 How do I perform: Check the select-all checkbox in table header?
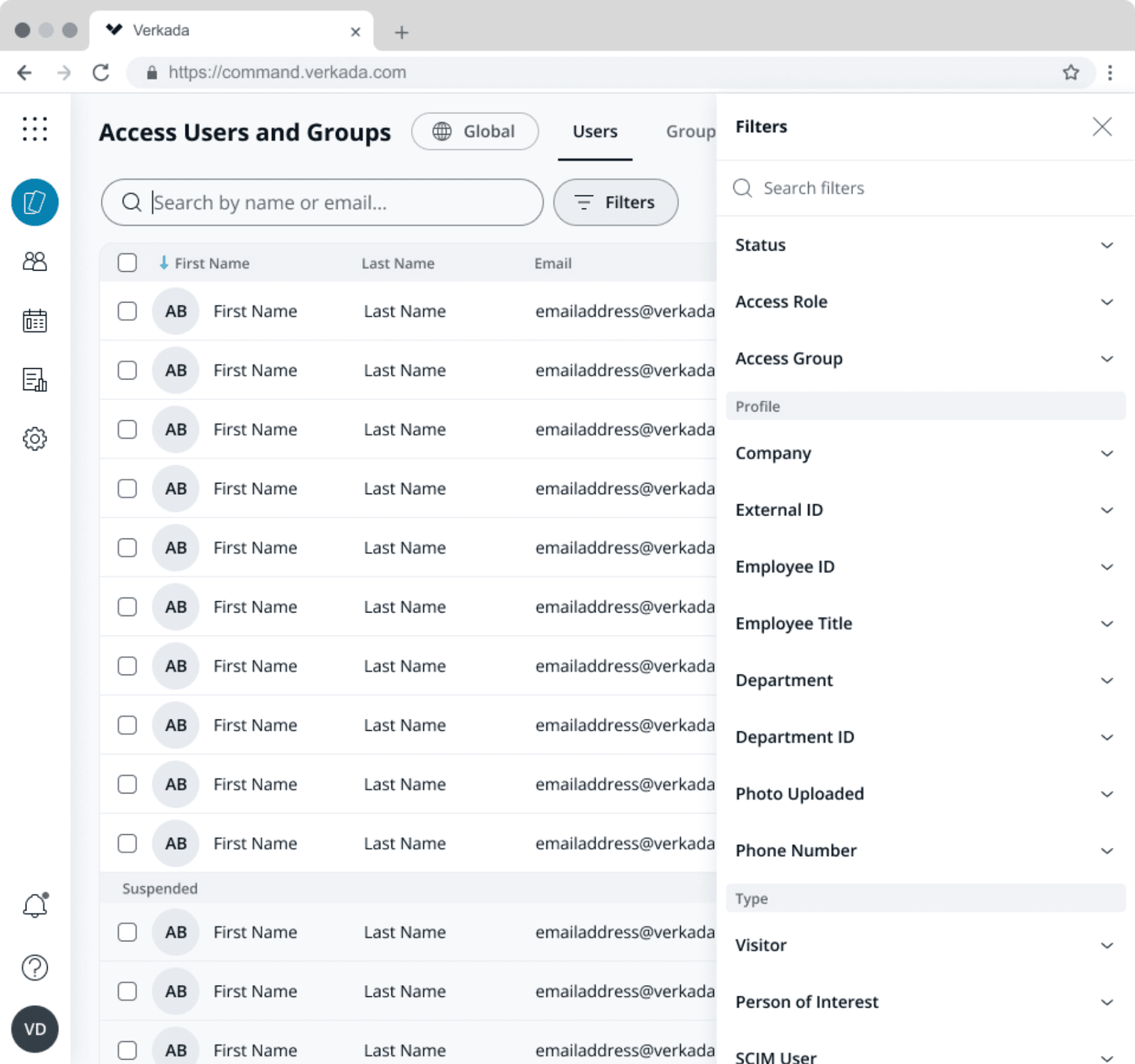(127, 262)
